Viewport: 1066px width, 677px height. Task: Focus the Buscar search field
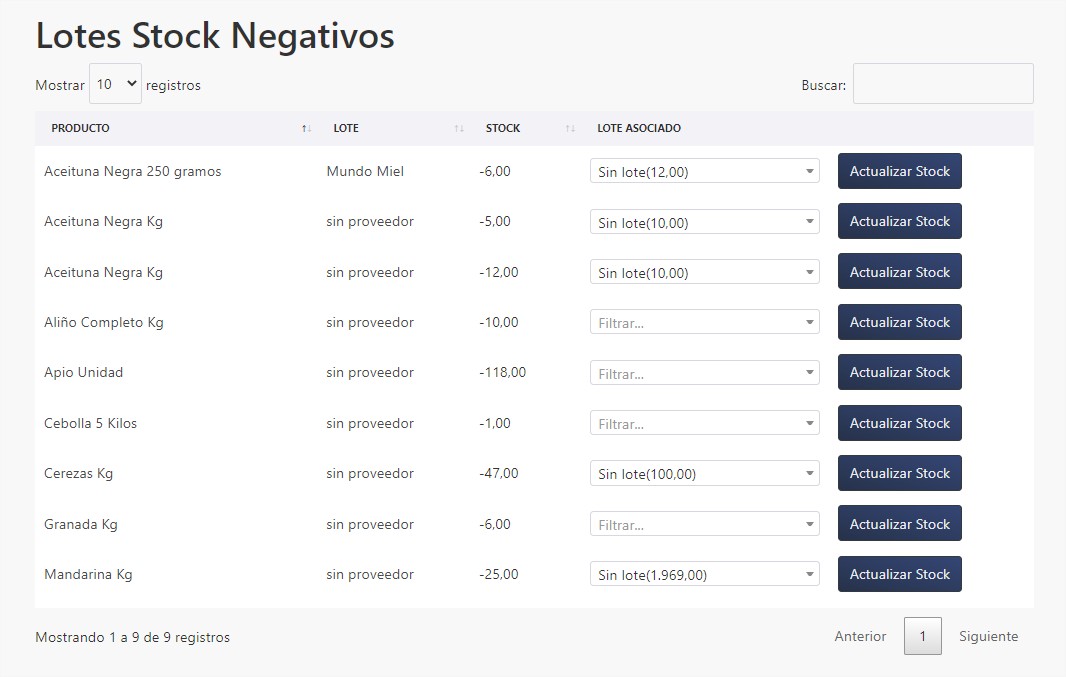(943, 84)
